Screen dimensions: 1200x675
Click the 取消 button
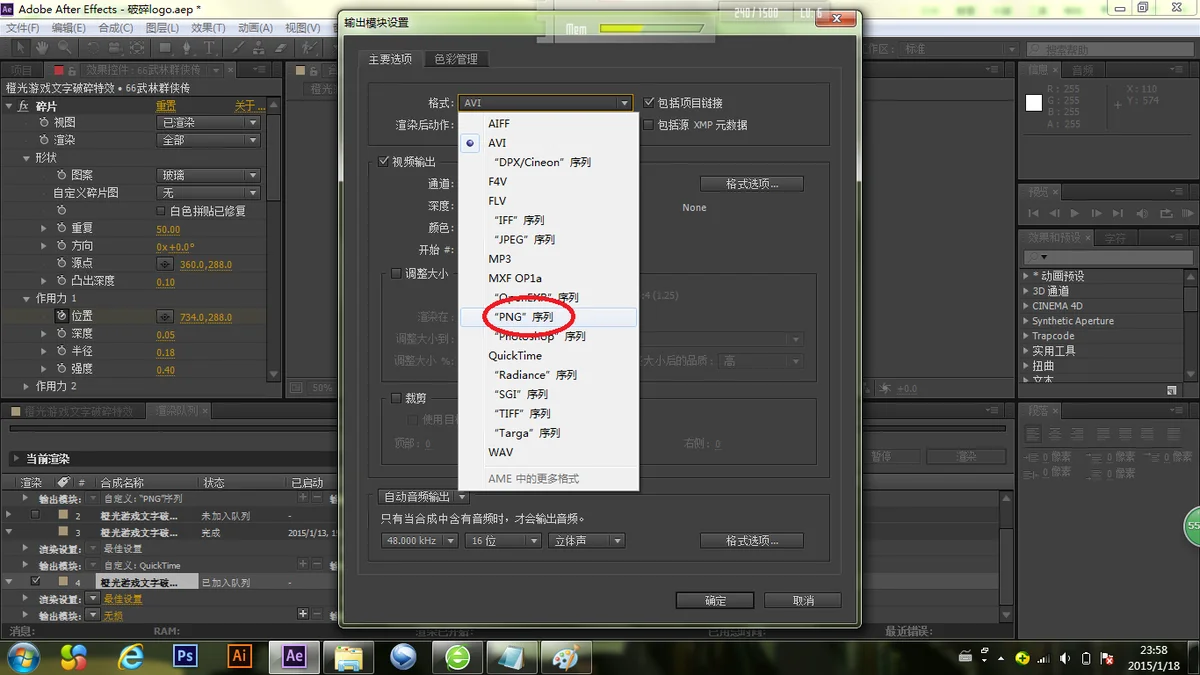pyautogui.click(x=803, y=600)
